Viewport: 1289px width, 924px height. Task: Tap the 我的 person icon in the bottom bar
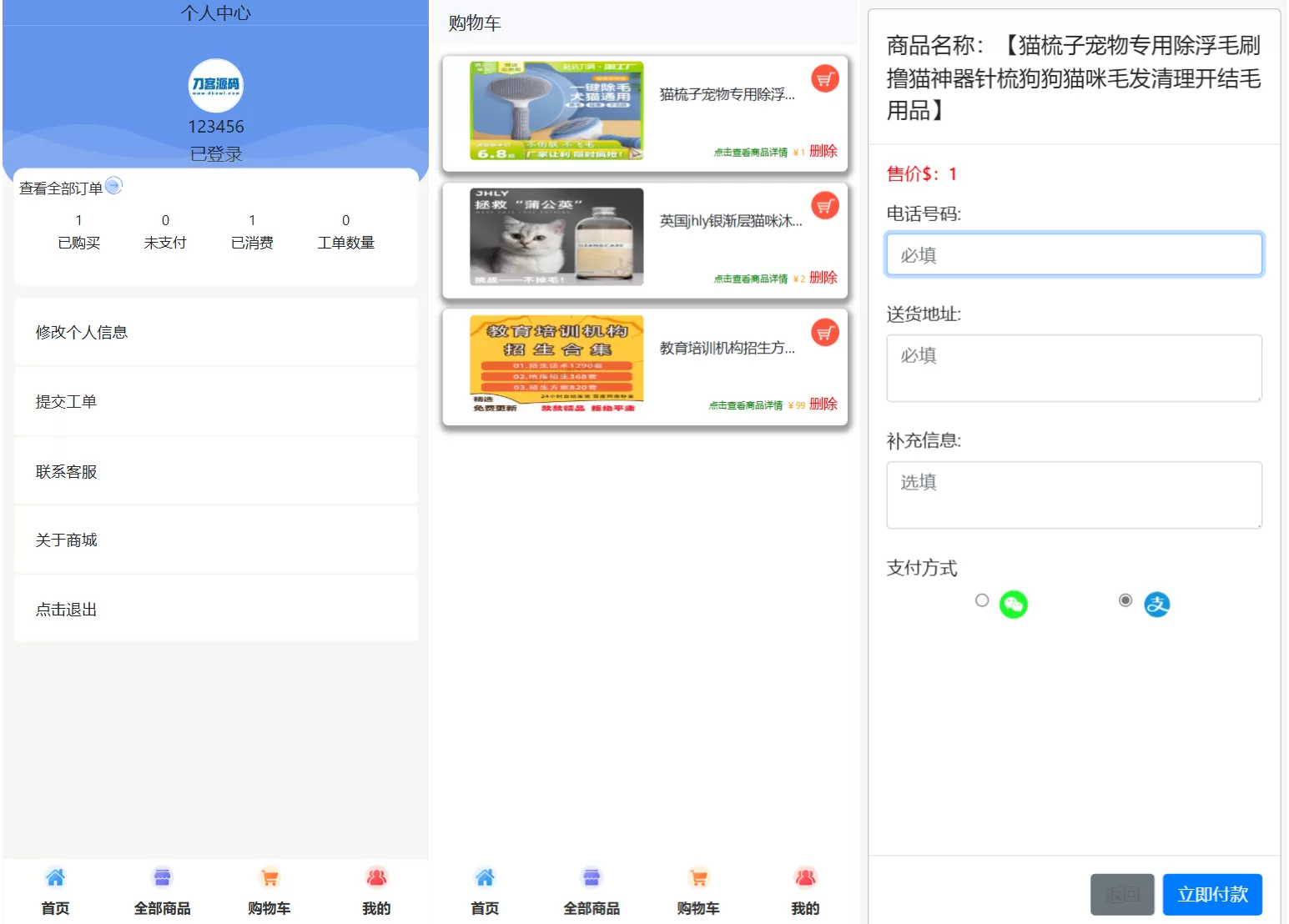tap(376, 877)
